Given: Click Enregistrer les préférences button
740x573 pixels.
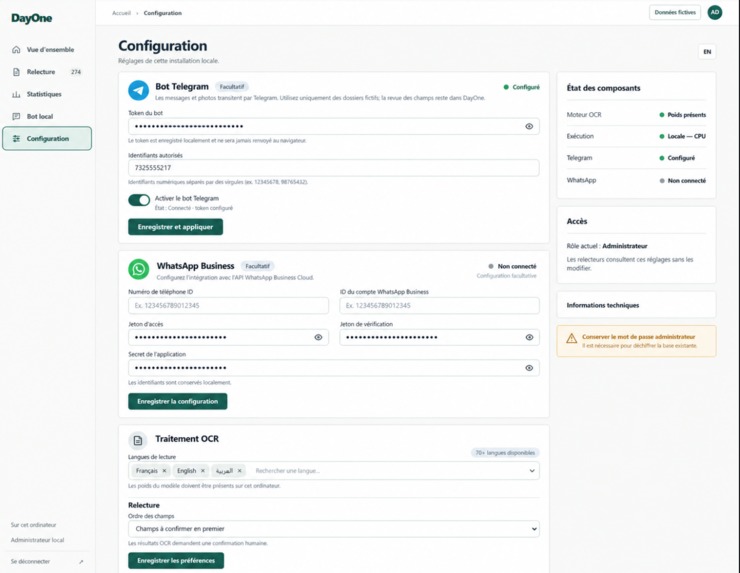Looking at the screenshot, I should (176, 561).
